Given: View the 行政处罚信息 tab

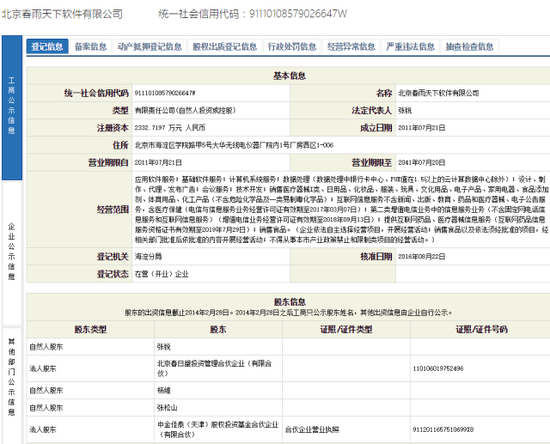Looking at the screenshot, I should coord(292,46).
